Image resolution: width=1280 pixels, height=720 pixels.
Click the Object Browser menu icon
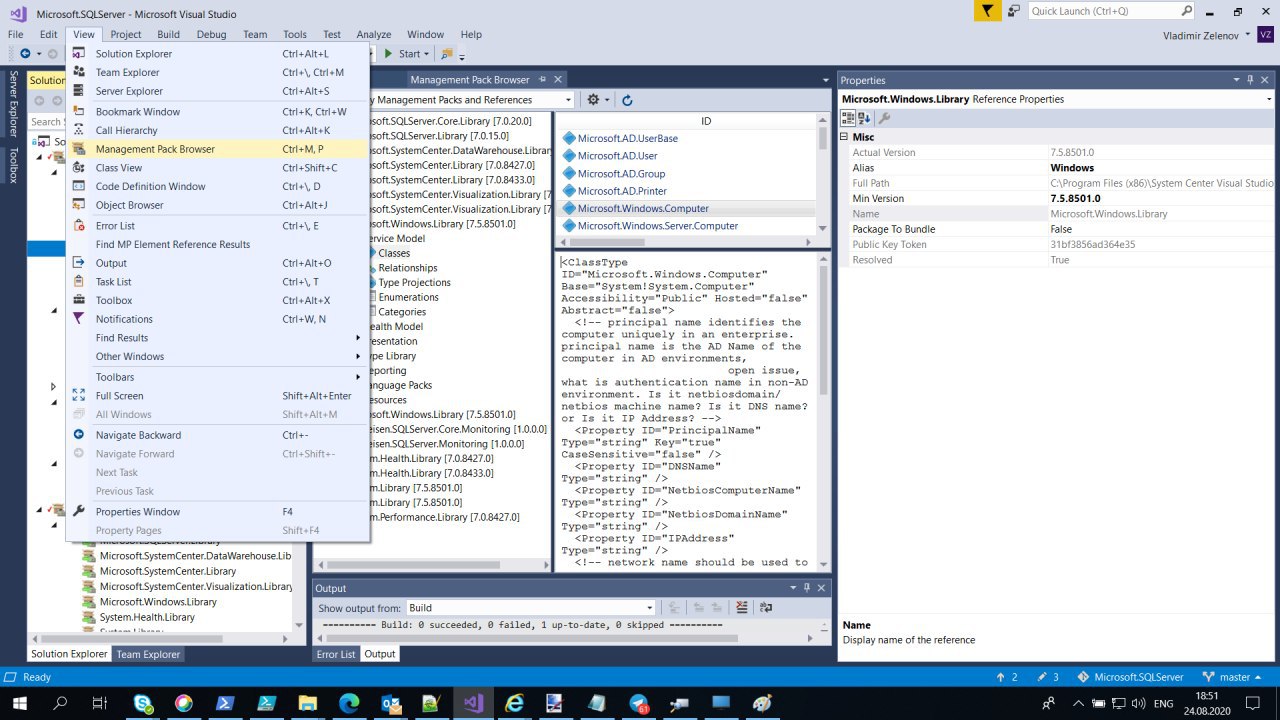(79, 205)
